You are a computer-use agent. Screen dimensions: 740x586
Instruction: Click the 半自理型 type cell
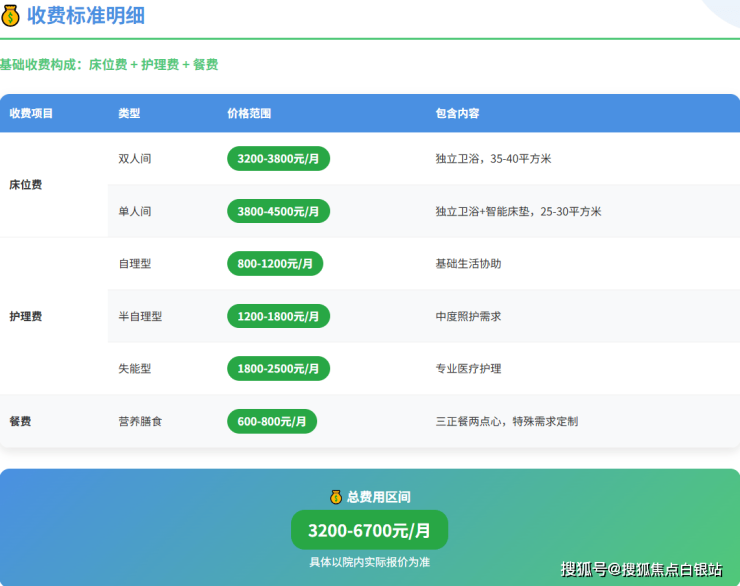(x=140, y=316)
